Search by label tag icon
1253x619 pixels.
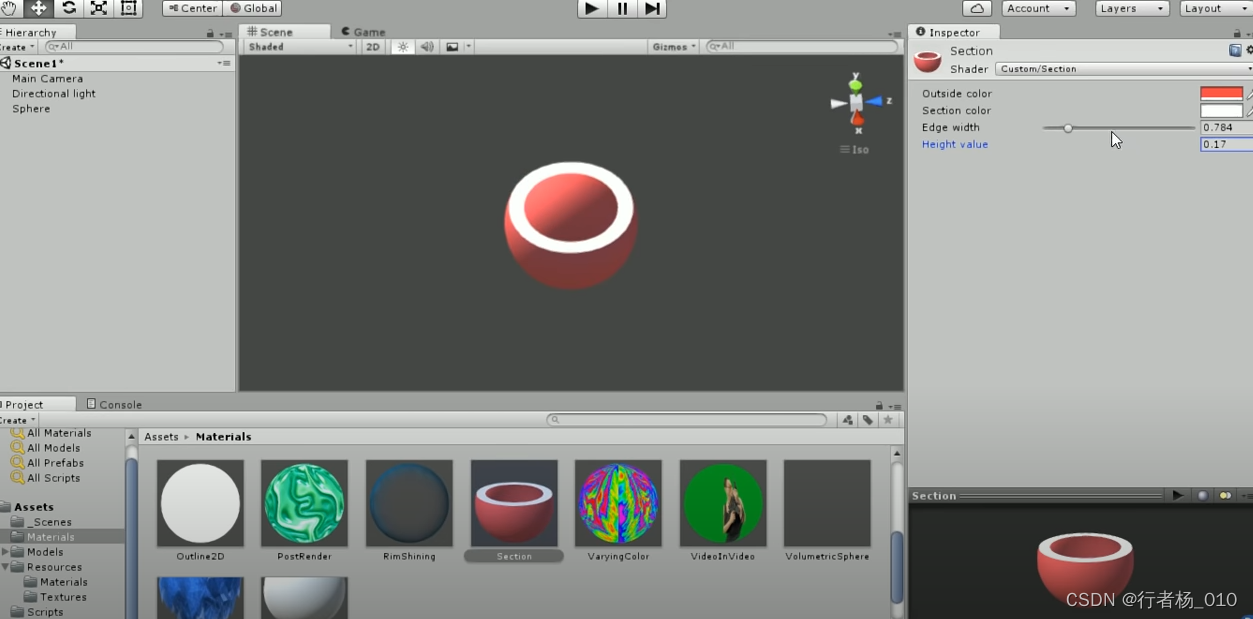868,420
